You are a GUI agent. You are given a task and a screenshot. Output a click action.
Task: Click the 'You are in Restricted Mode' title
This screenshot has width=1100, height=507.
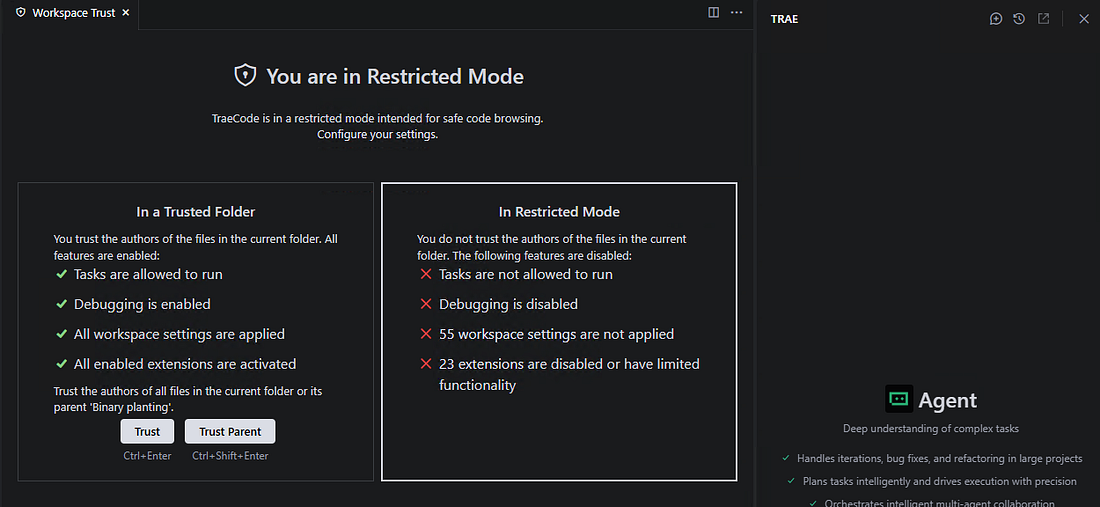[395, 76]
